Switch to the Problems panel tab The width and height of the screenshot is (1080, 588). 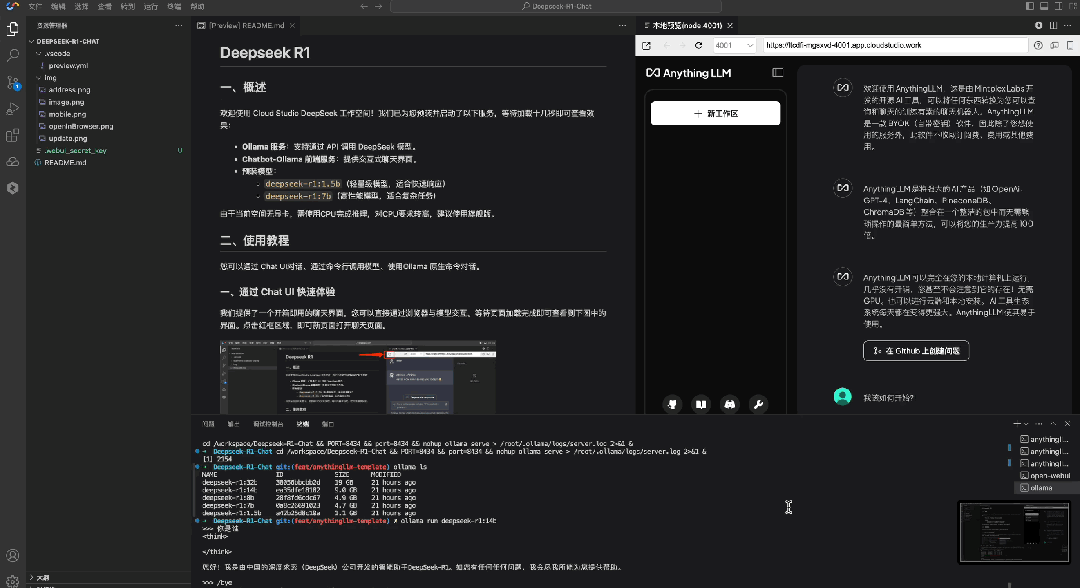[x=209, y=424]
